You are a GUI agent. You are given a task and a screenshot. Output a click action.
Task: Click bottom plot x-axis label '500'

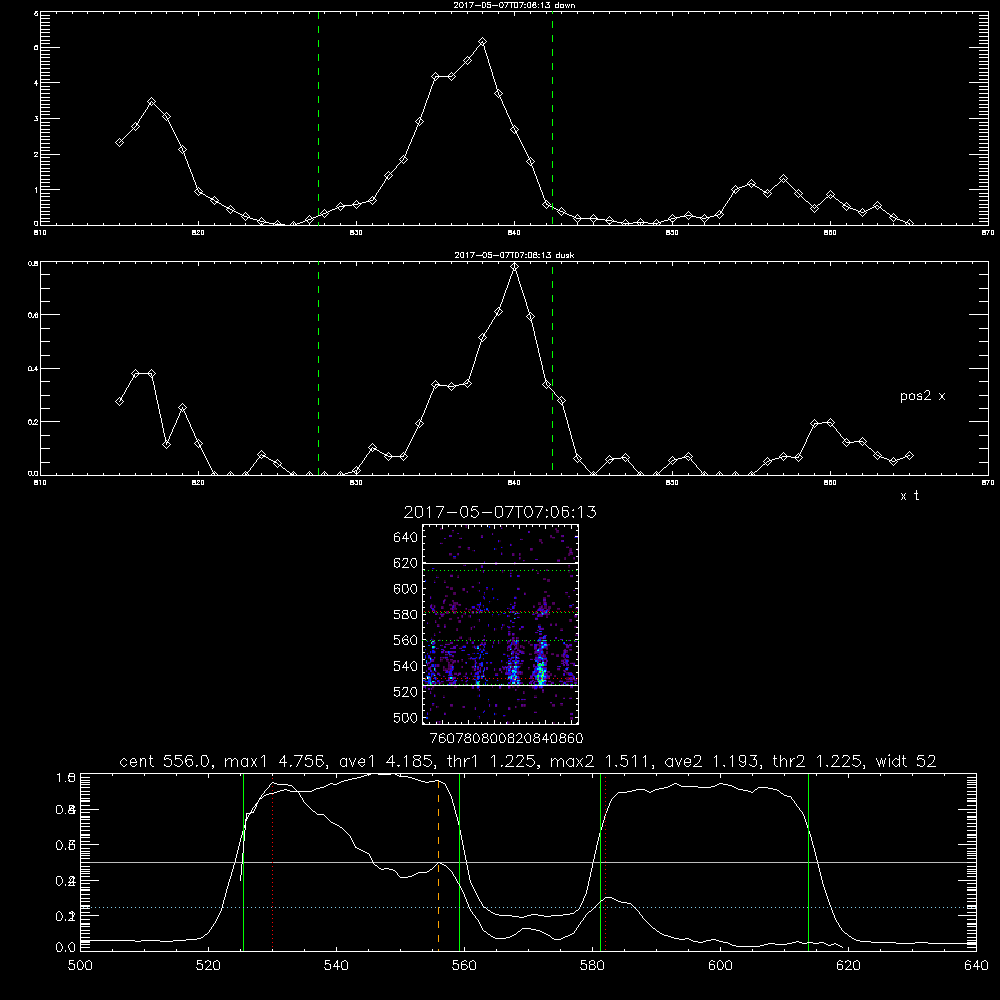[x=80, y=966]
